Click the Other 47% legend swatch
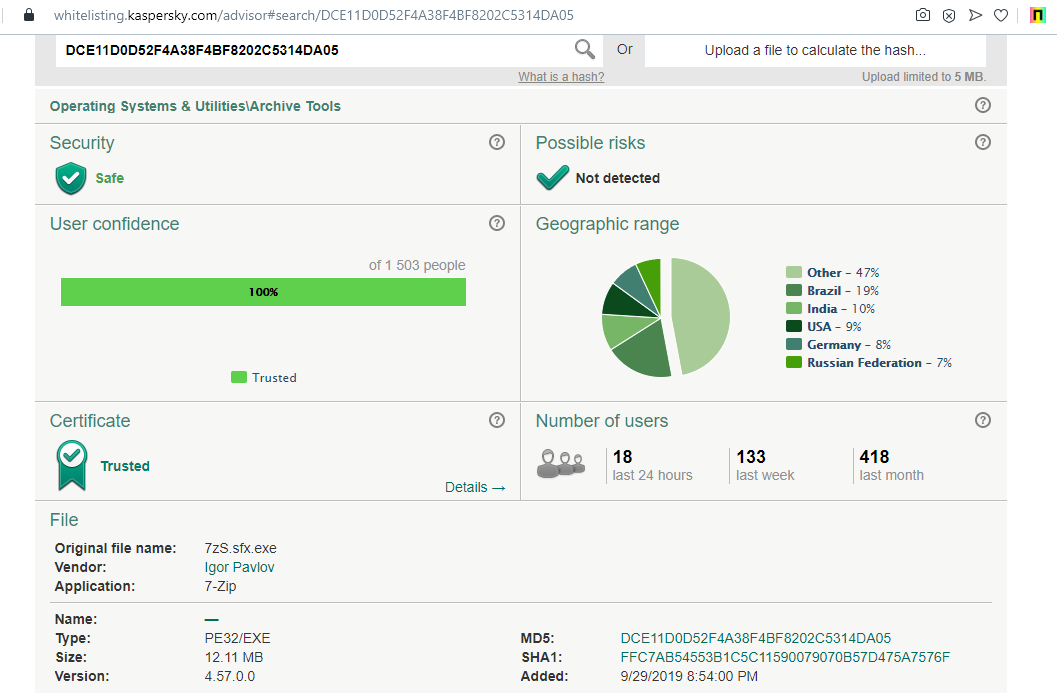The width and height of the screenshot is (1057, 693). point(793,272)
